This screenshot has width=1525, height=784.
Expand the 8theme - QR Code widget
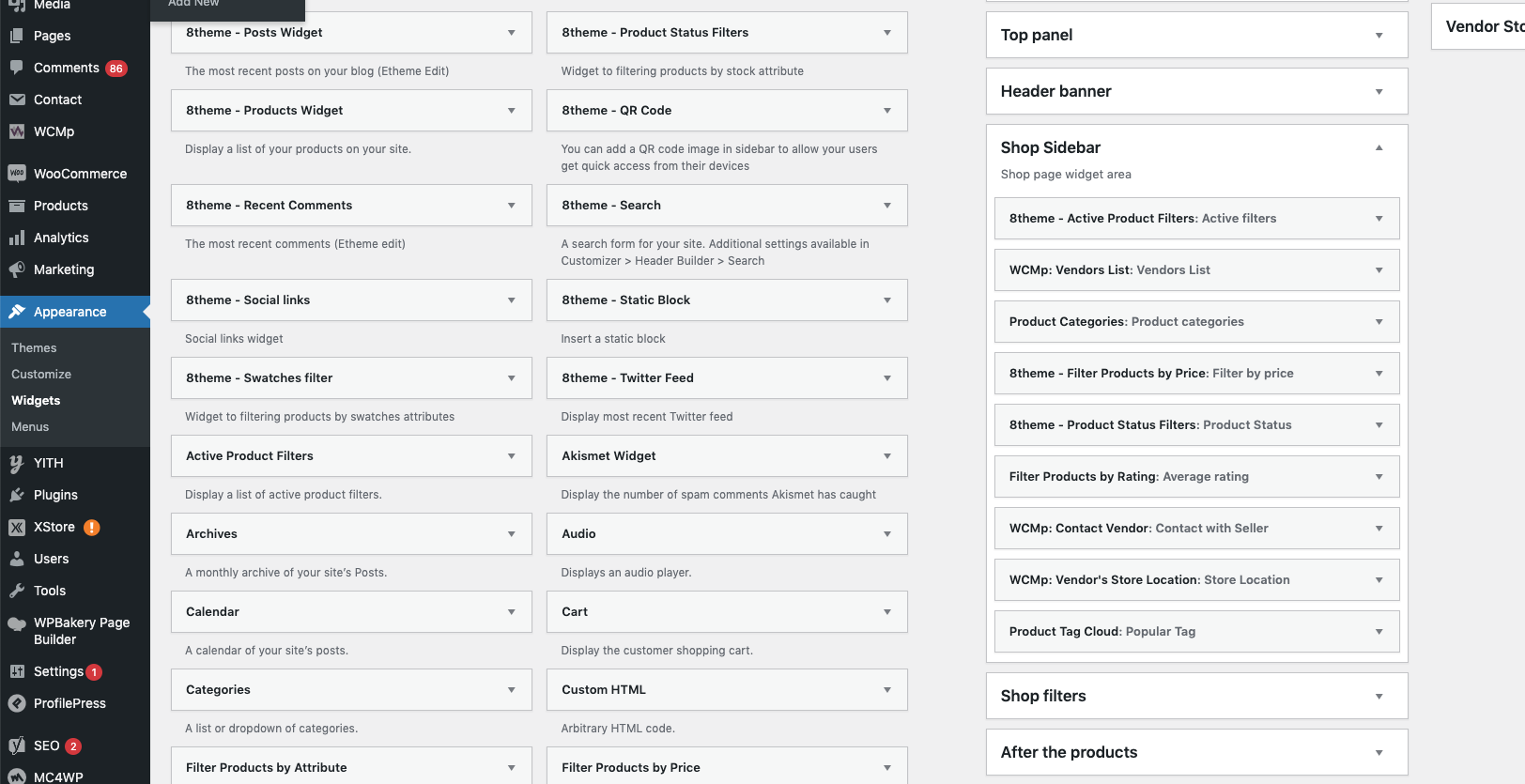886,111
